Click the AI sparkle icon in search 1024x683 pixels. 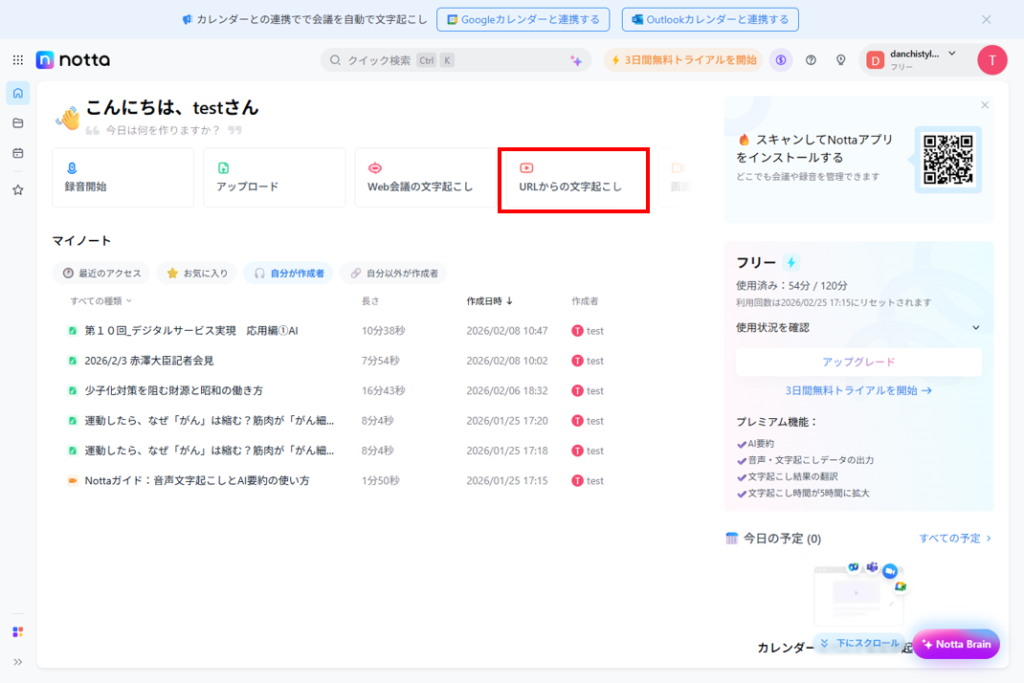coord(576,60)
